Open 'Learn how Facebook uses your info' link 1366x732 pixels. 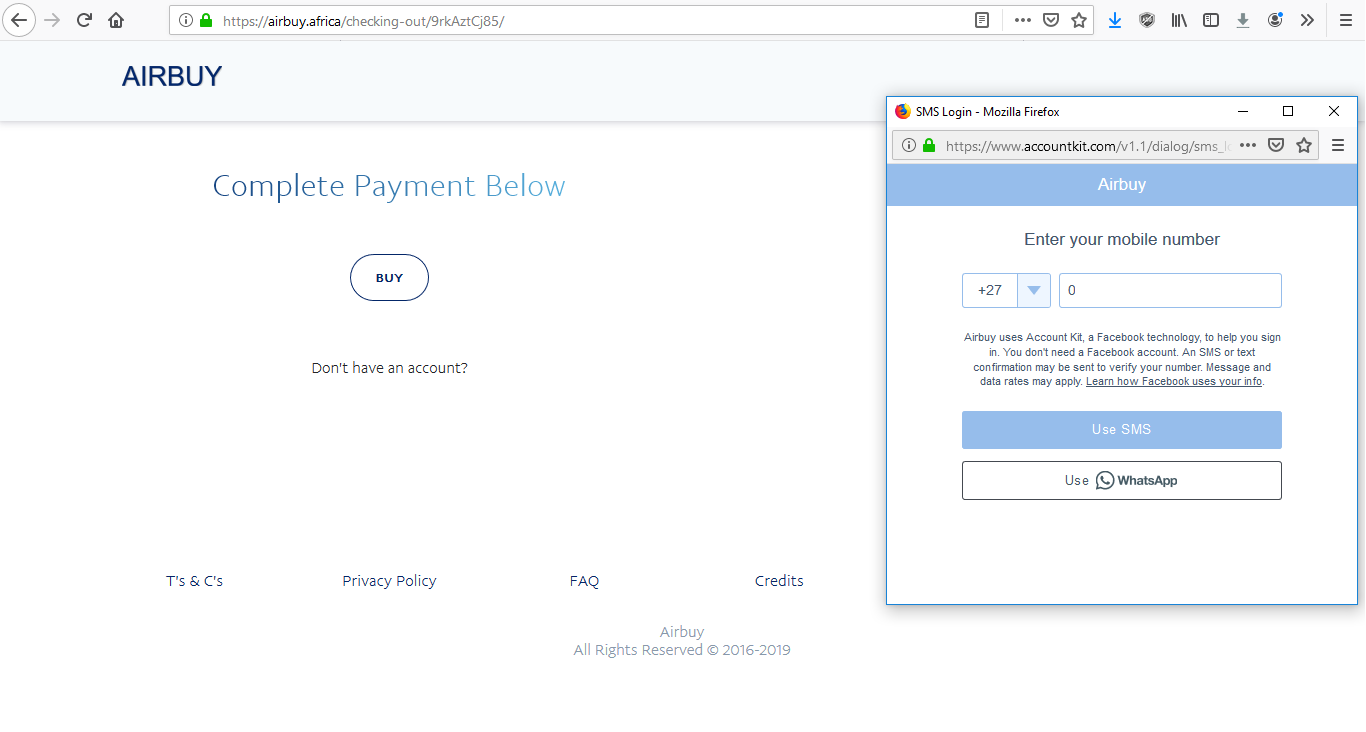tap(1174, 382)
